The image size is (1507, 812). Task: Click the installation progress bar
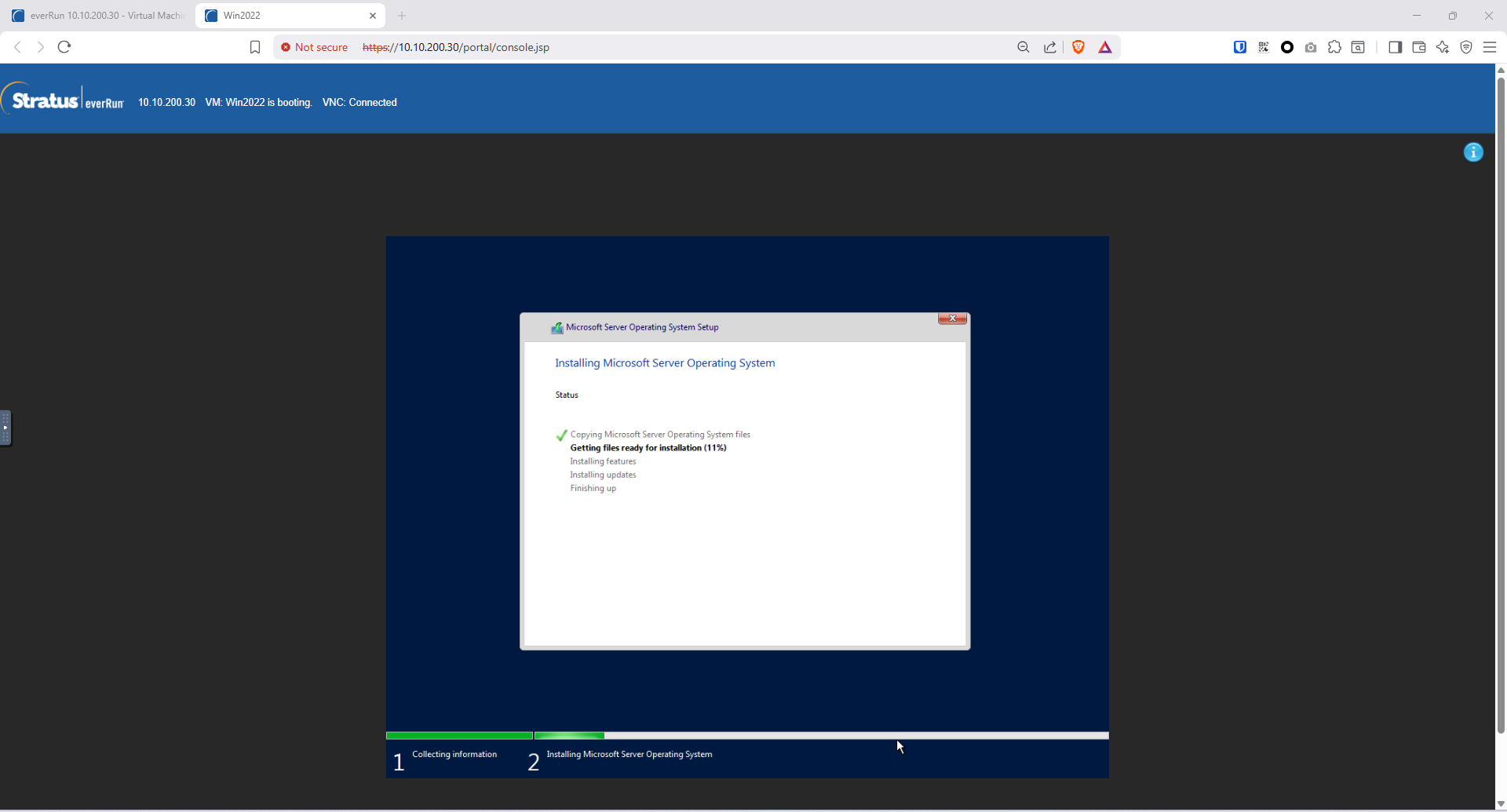click(746, 736)
